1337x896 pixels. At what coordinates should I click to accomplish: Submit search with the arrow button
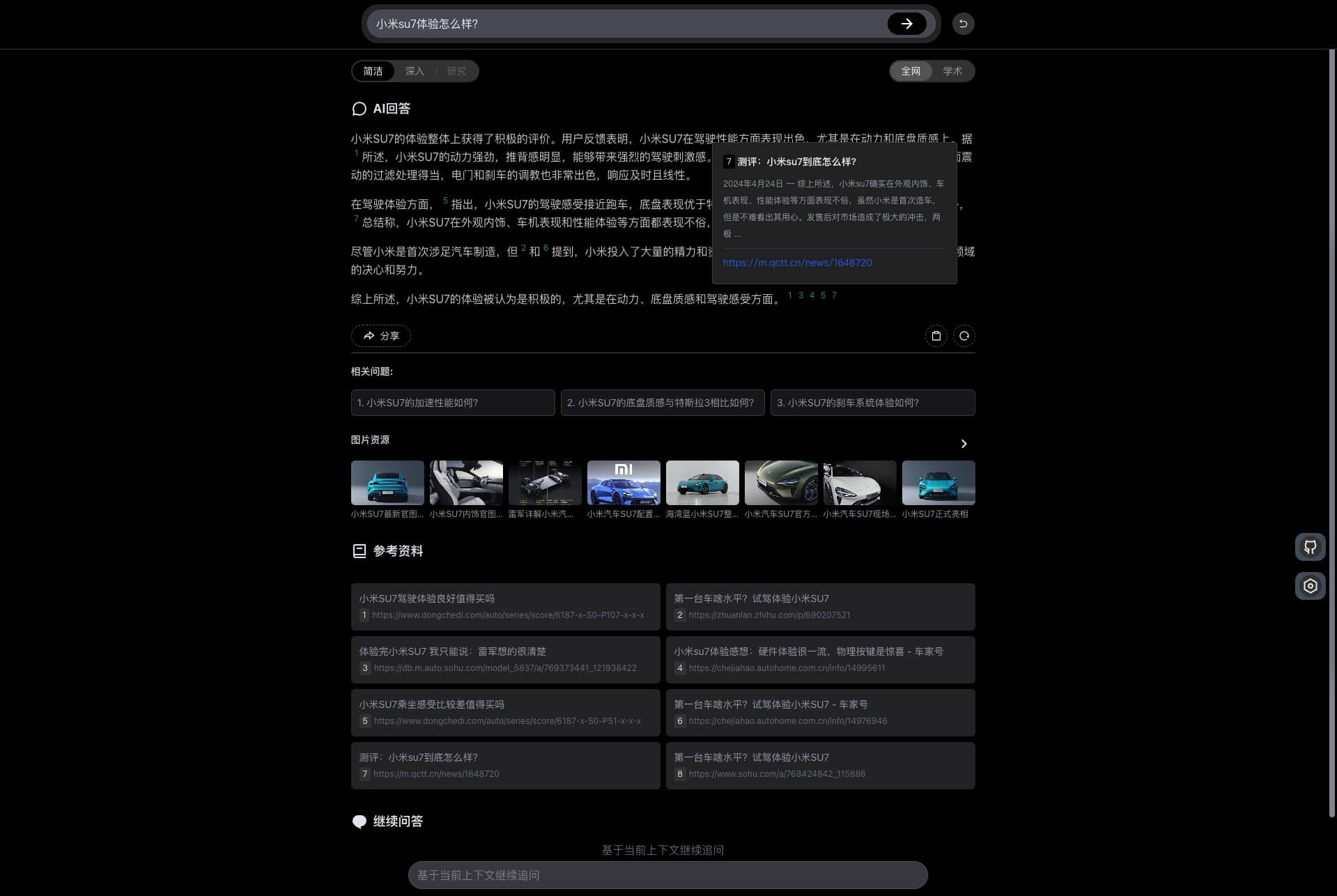tap(906, 24)
